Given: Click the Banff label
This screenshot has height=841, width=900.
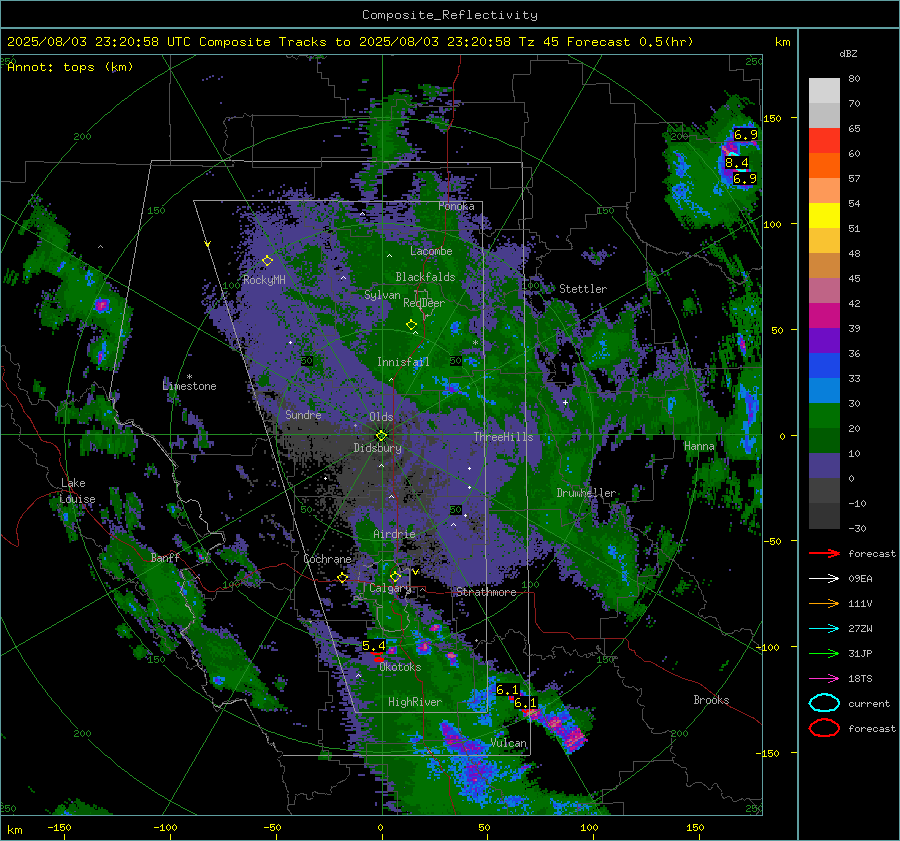Looking at the screenshot, I should pyautogui.click(x=165, y=557).
